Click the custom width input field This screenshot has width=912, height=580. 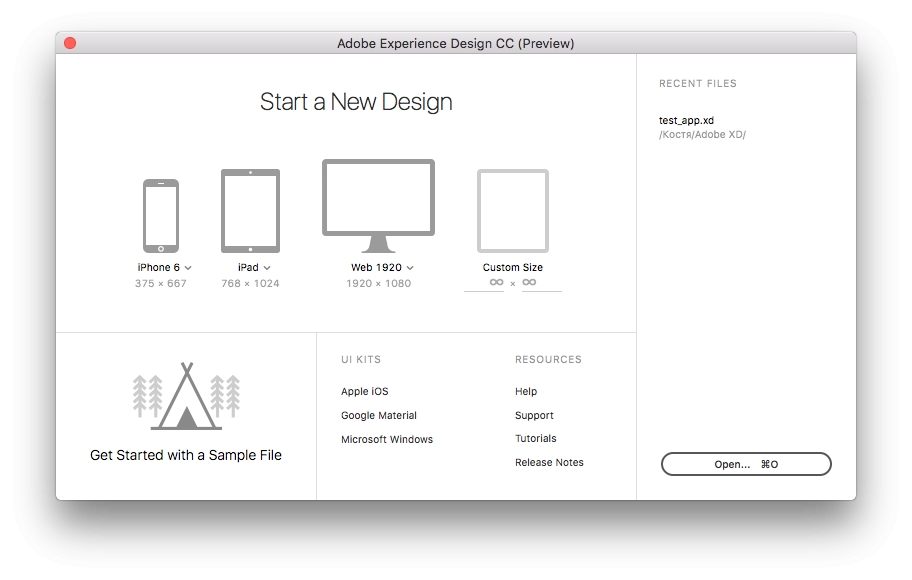tap(484, 283)
